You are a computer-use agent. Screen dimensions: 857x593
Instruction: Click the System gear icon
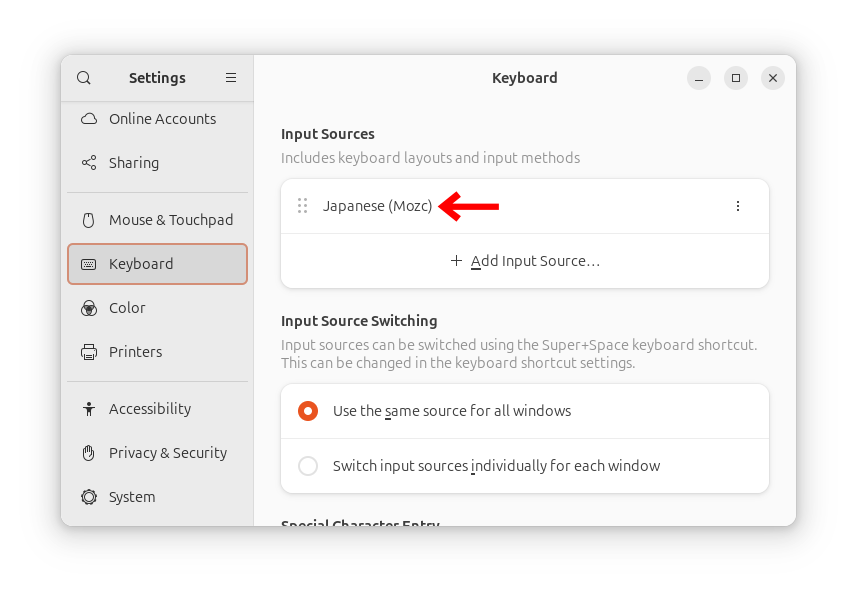89,497
